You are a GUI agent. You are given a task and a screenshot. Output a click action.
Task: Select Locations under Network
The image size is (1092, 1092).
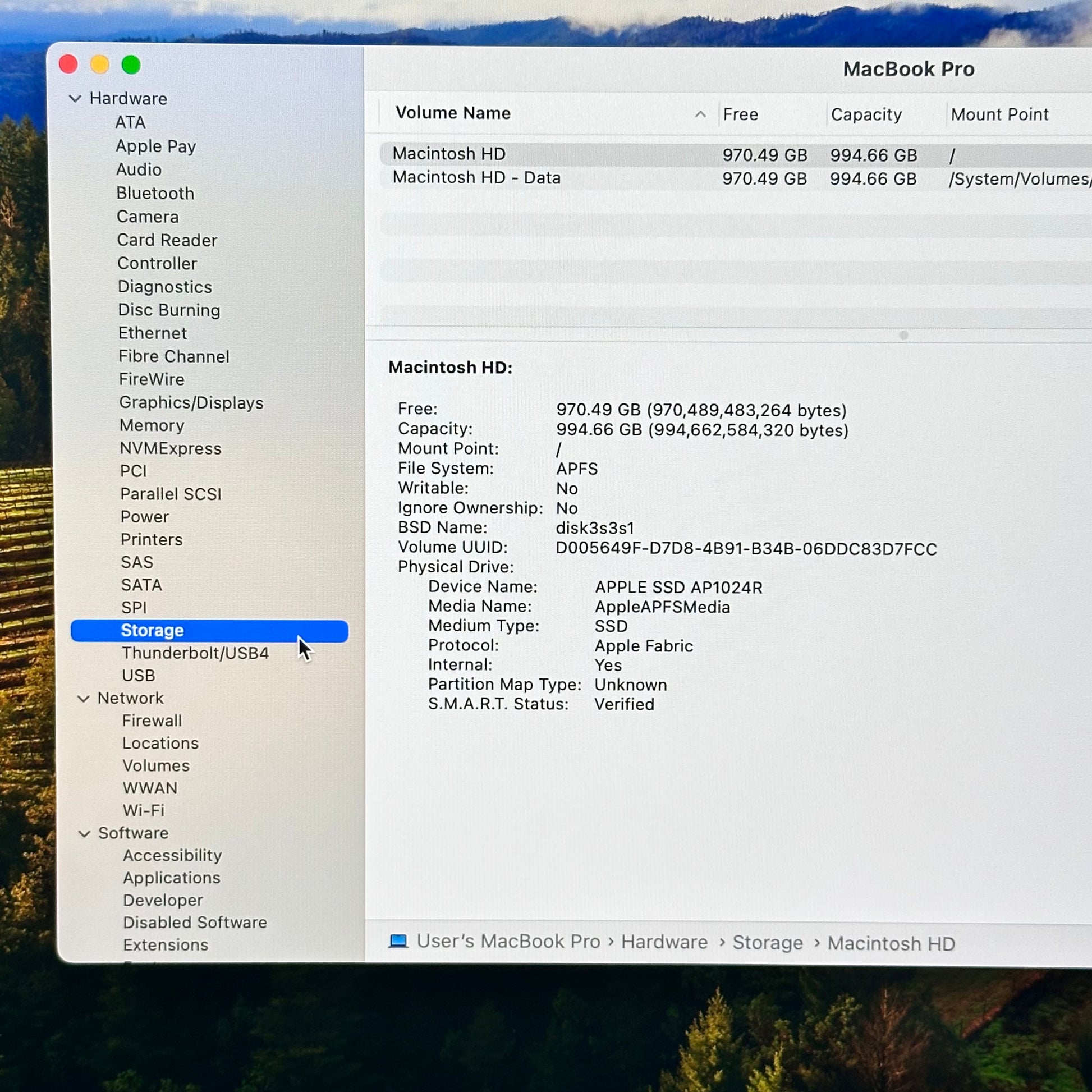[x=160, y=744]
